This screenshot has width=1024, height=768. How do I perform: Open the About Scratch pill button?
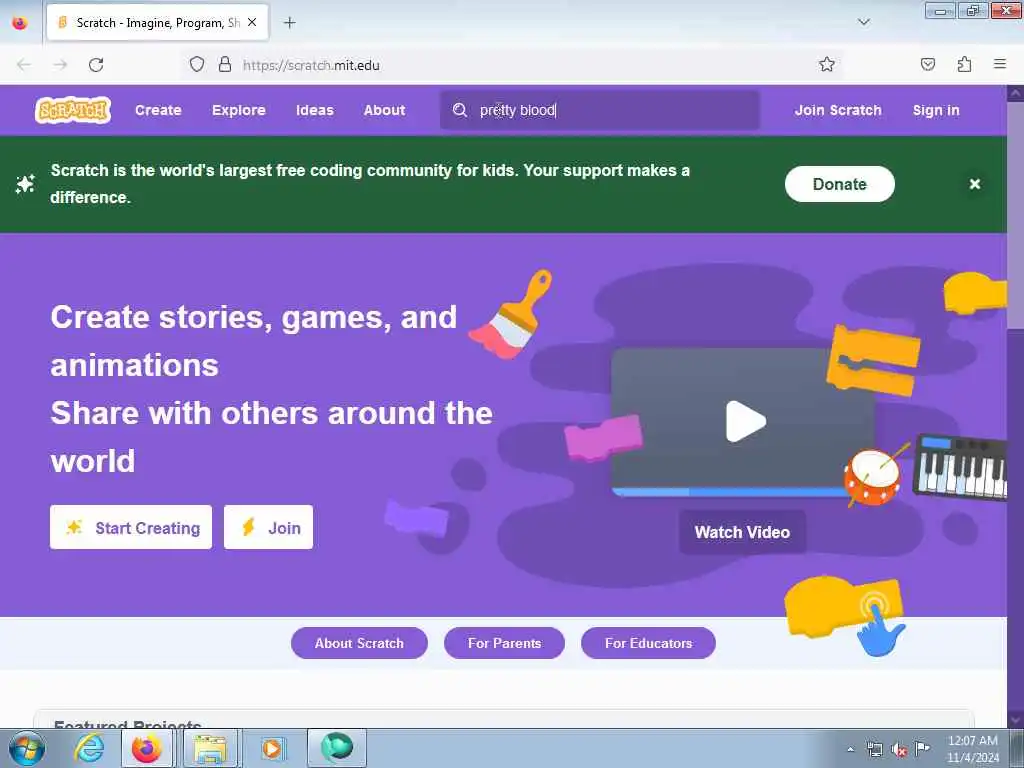click(359, 643)
